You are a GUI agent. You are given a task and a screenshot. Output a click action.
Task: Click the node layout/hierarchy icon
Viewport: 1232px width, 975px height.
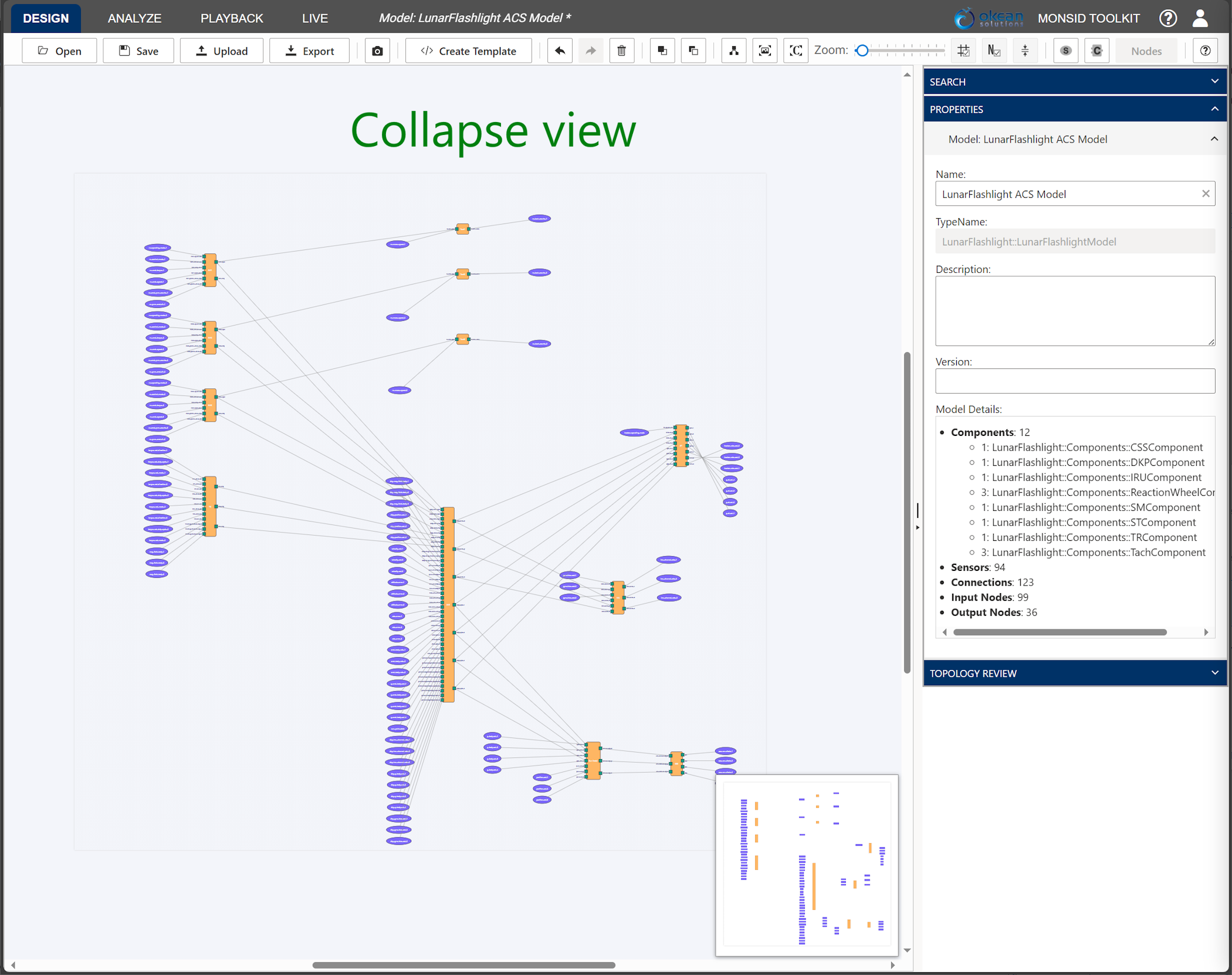point(733,51)
